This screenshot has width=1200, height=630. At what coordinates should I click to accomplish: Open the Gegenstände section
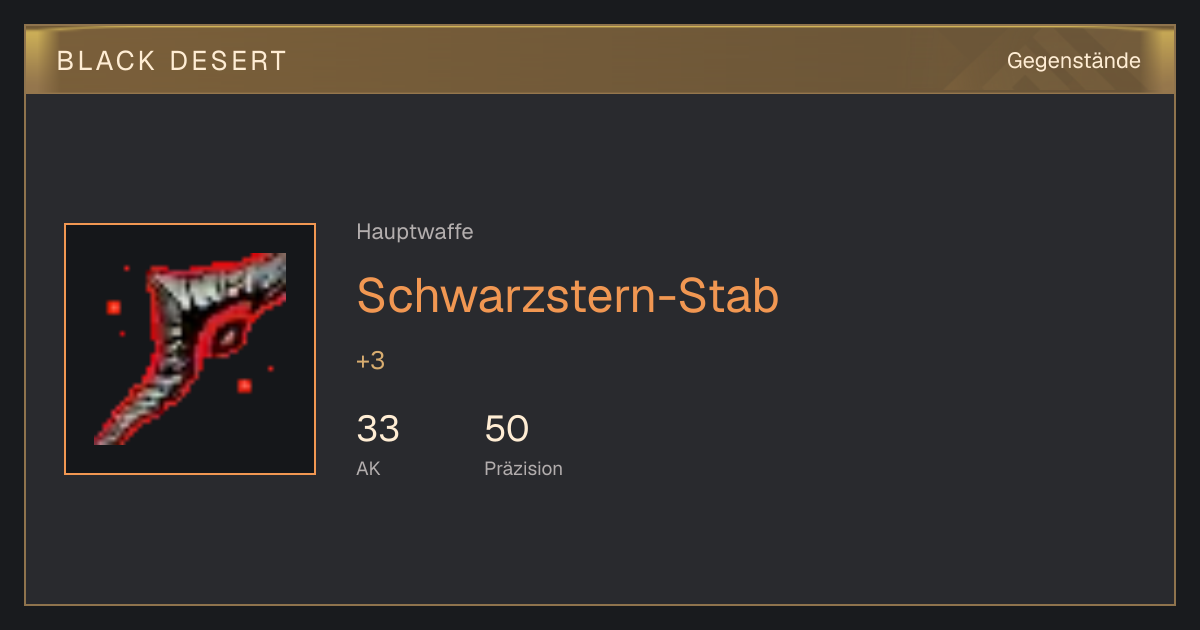pos(1073,61)
